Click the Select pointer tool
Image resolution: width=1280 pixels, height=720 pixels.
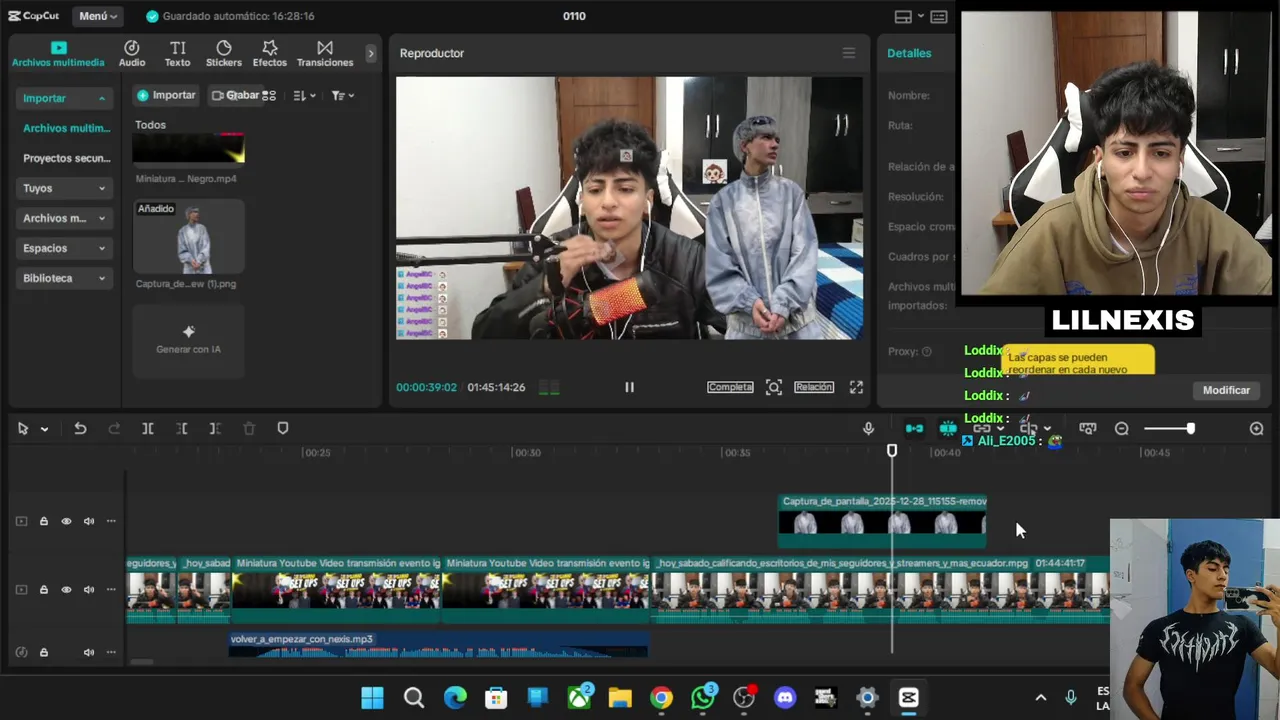(x=23, y=428)
